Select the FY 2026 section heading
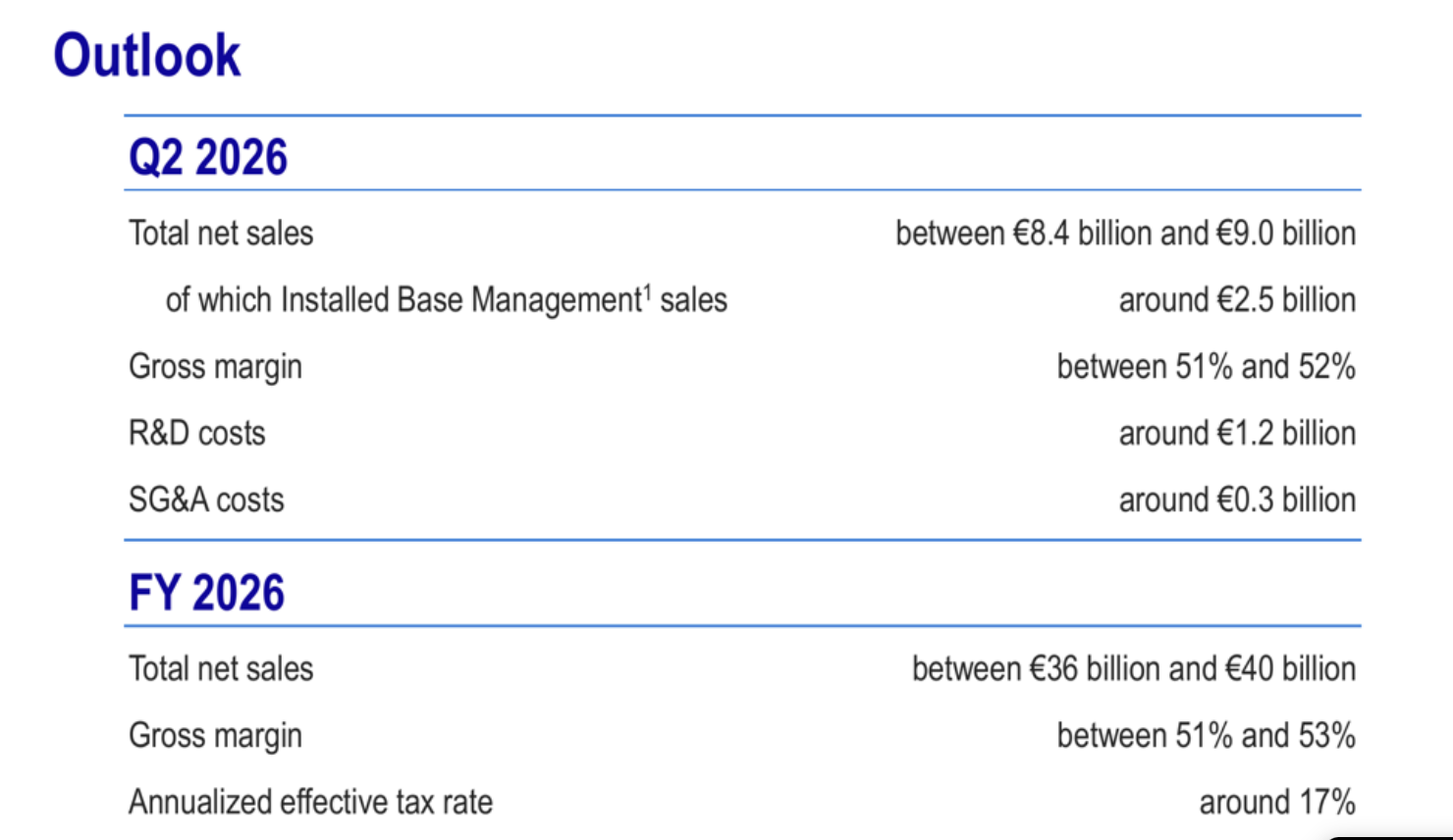This screenshot has height=840, width=1453. point(206,593)
